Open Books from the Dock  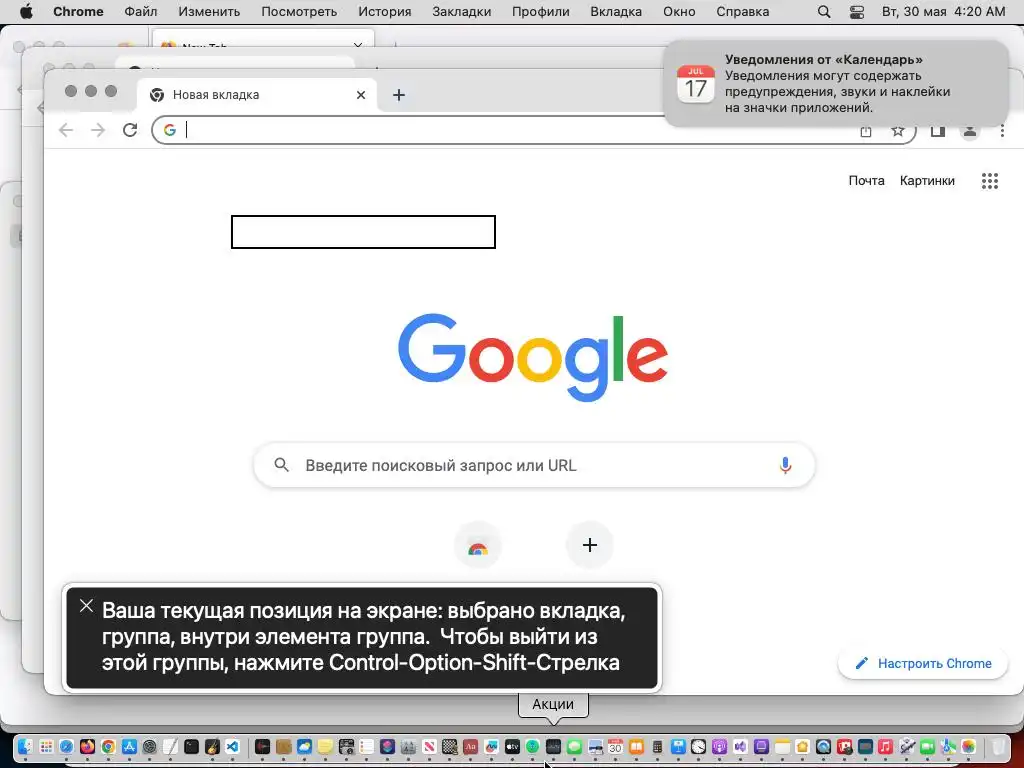(x=636, y=746)
